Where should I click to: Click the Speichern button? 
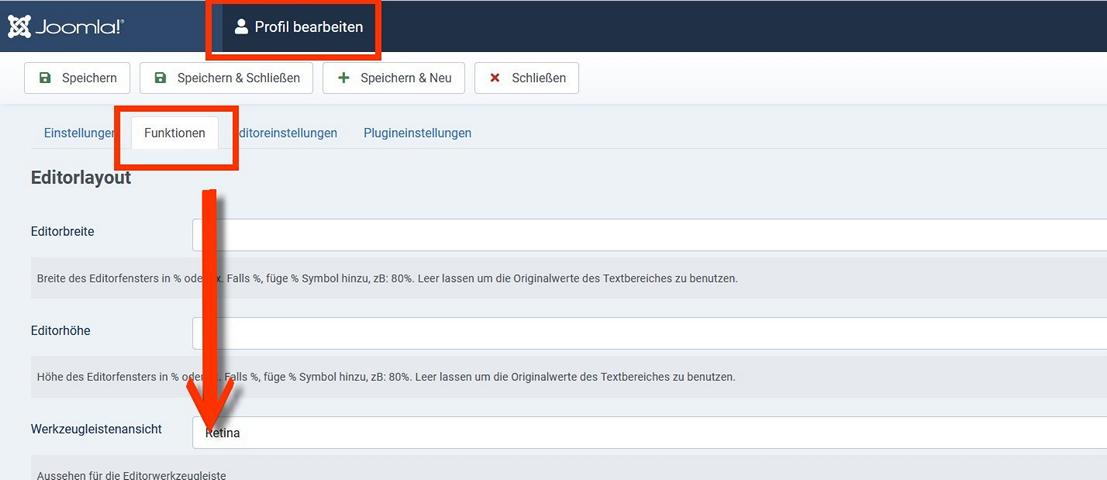coord(77,78)
